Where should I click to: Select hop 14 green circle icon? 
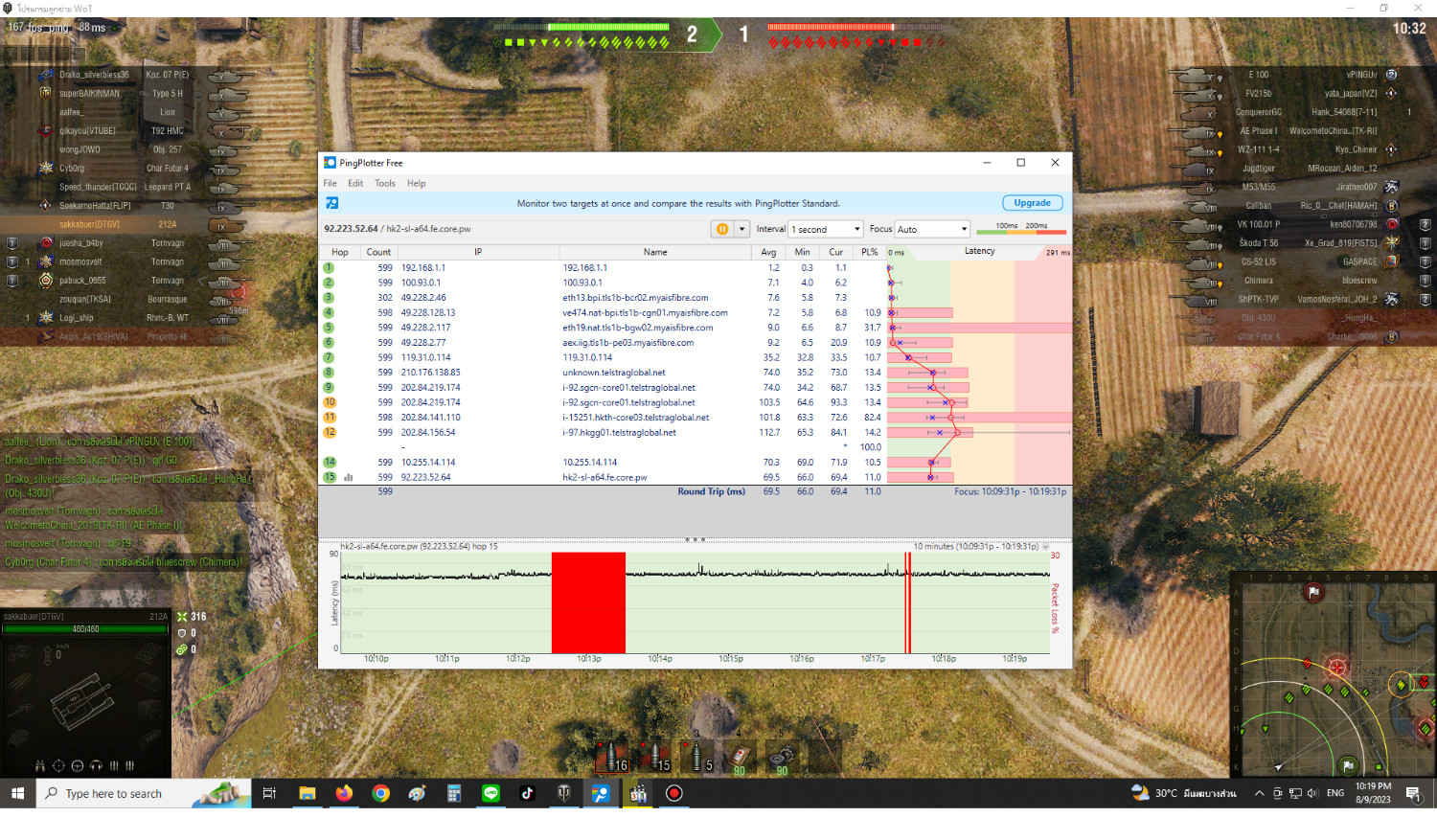point(330,462)
